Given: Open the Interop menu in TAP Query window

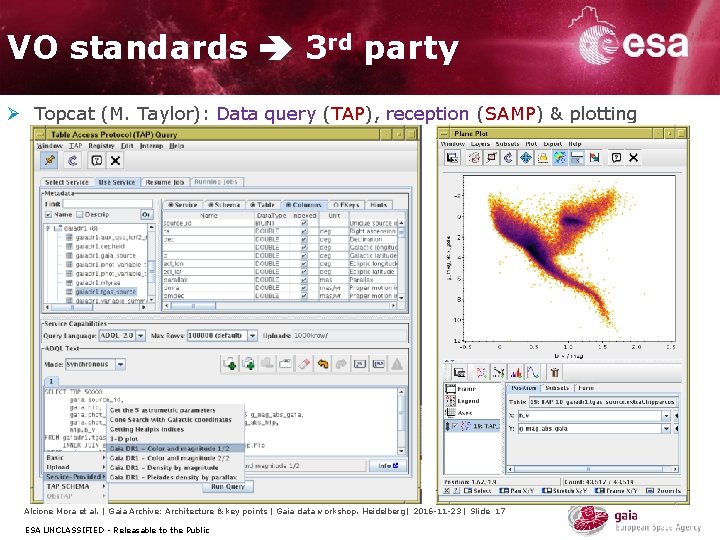Looking at the screenshot, I should (151, 146).
